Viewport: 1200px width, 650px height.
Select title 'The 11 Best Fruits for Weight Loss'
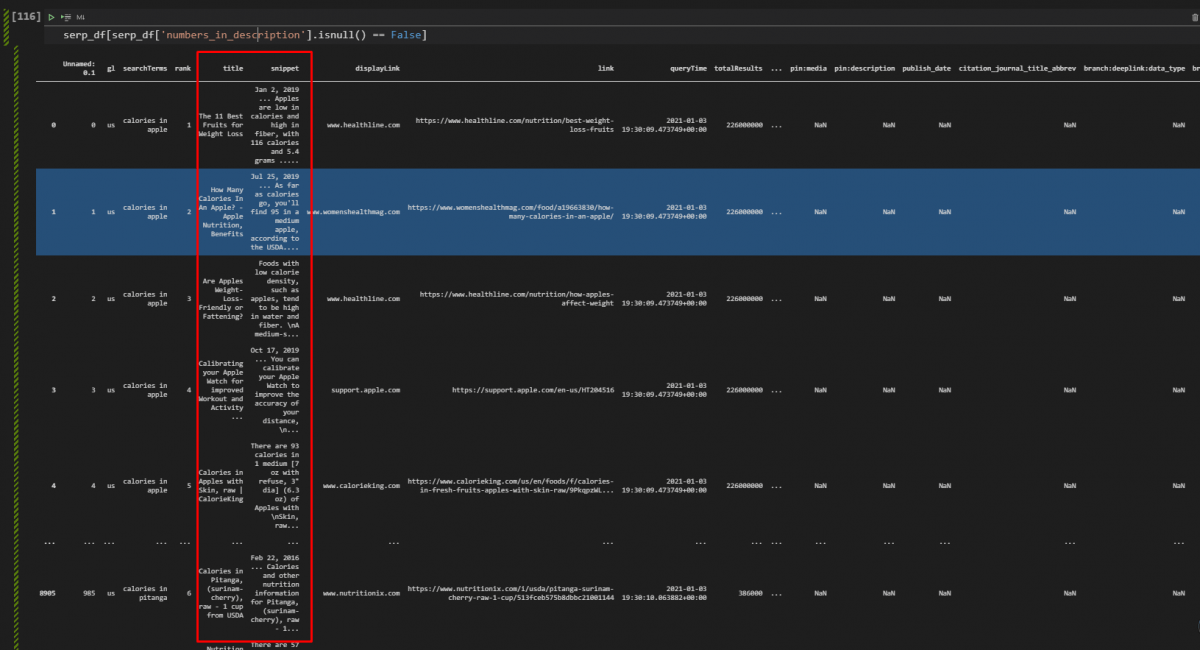(x=221, y=125)
